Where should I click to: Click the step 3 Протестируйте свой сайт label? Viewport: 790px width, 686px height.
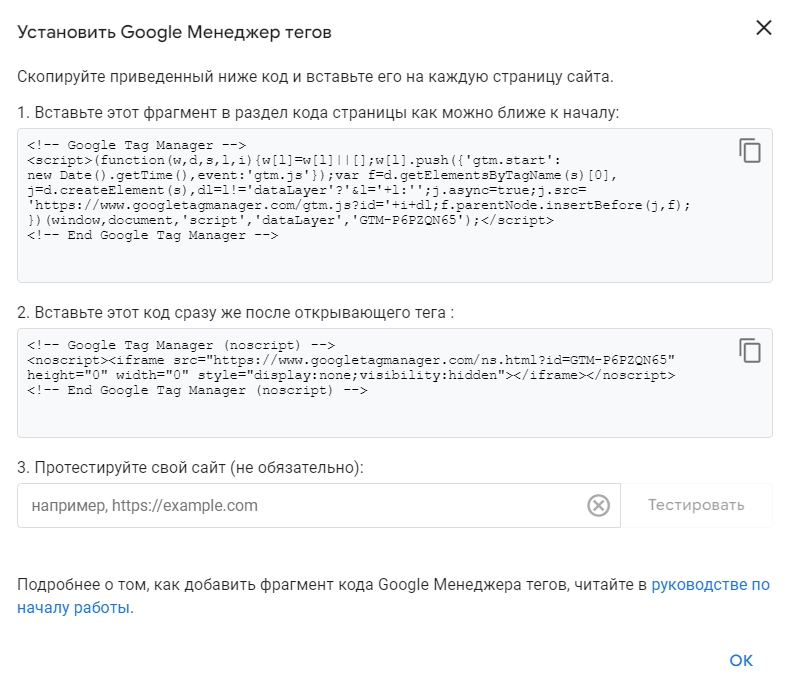[190, 467]
